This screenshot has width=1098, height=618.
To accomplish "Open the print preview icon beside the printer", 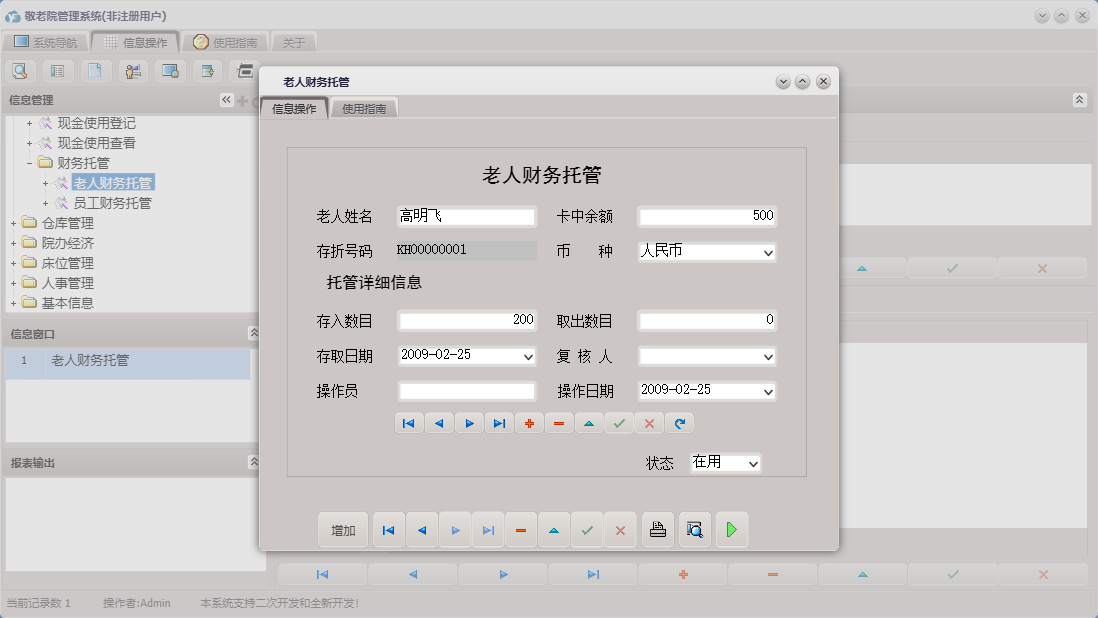I will point(693,530).
